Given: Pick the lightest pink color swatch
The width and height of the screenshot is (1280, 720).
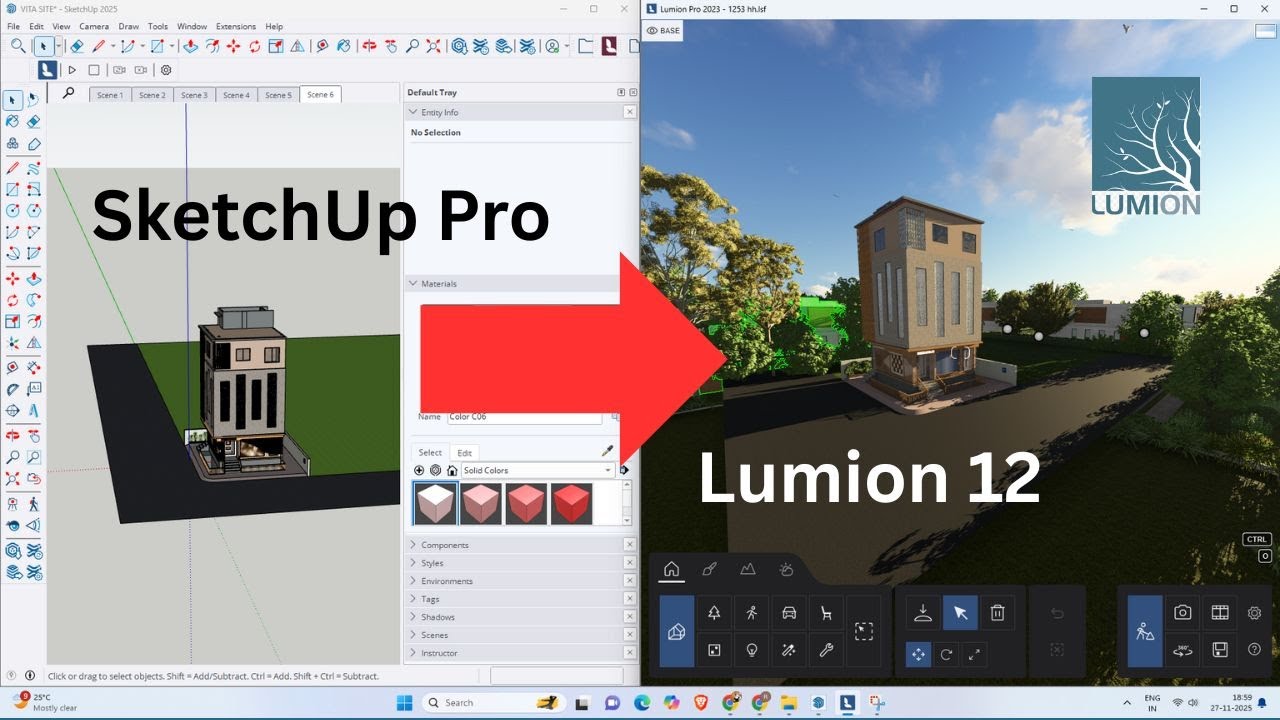Looking at the screenshot, I should [x=435, y=504].
